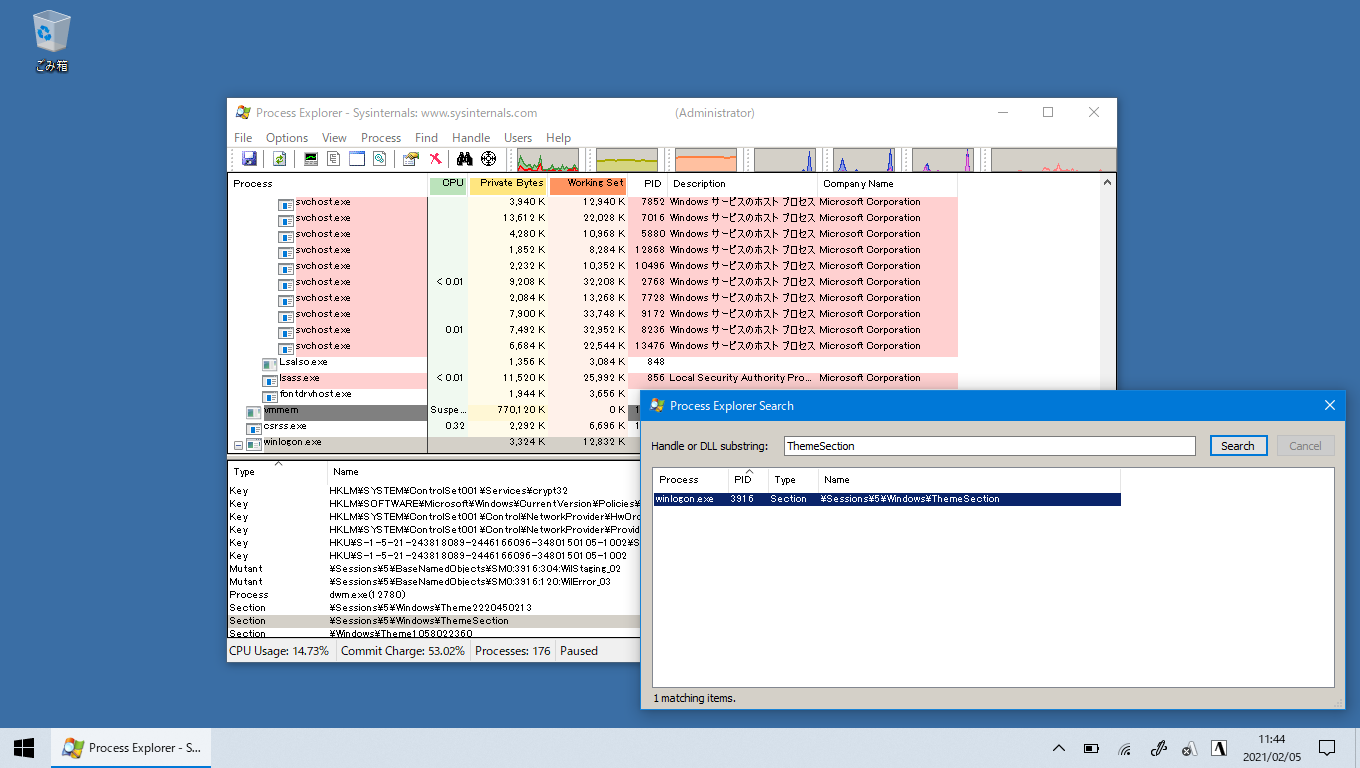
Task: Collapse the winlogon.exe tree node
Action: 238,444
